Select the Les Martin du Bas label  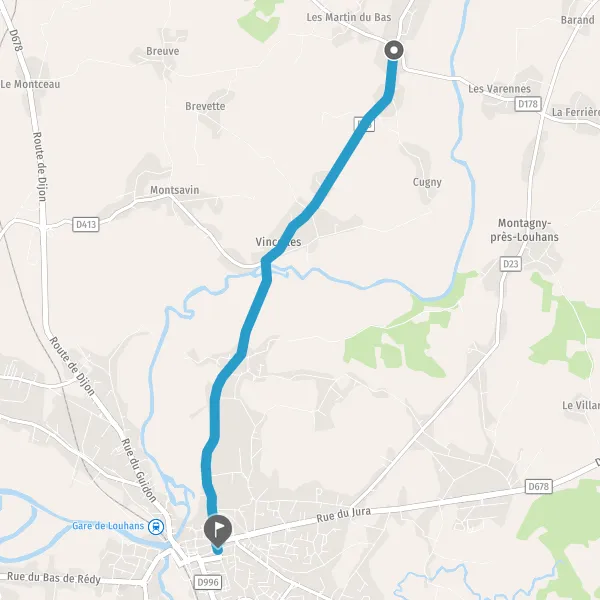349,17
